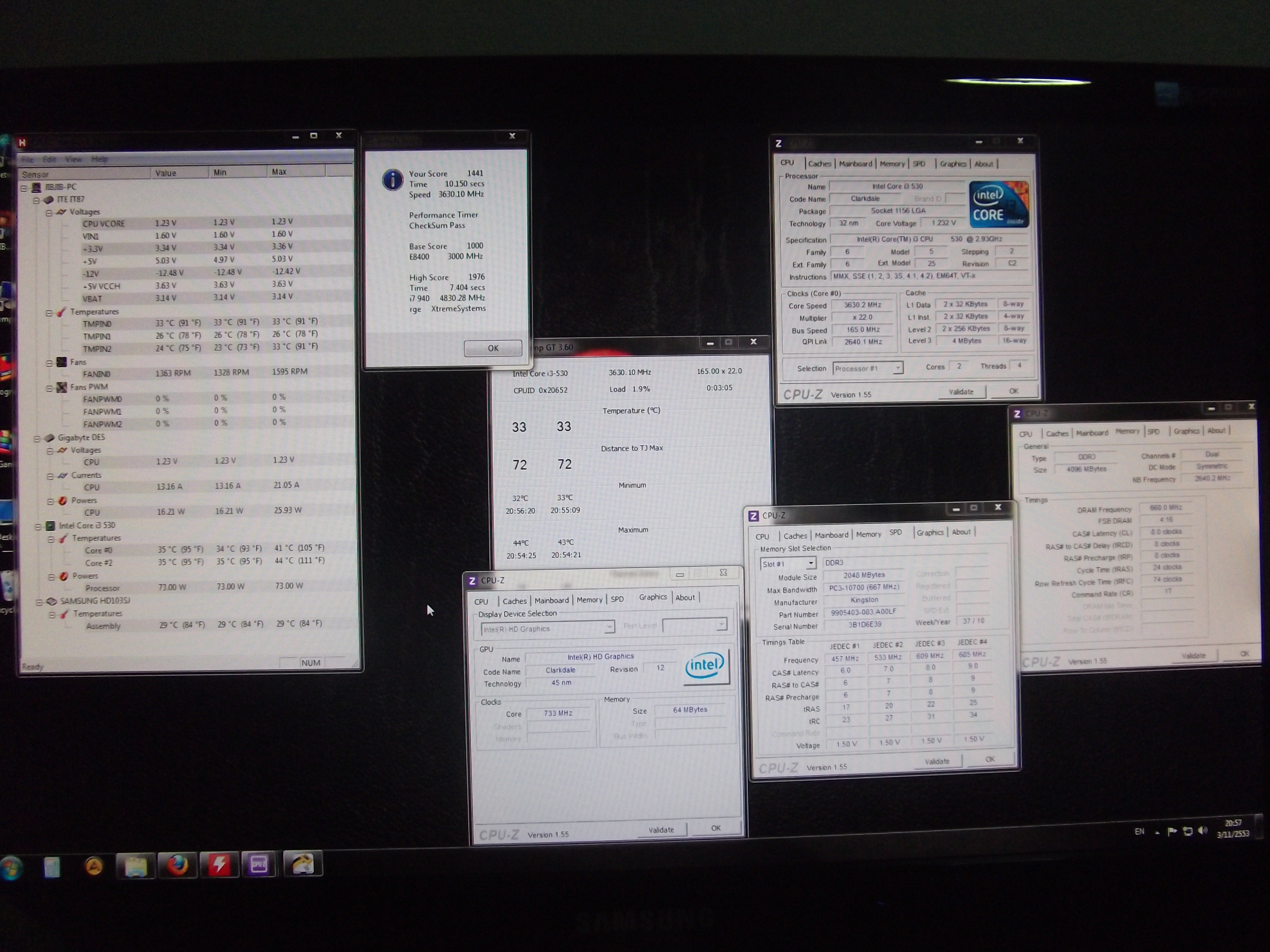This screenshot has height=952, width=1270.
Task: Open Firefox from the taskbar
Action: (177, 865)
